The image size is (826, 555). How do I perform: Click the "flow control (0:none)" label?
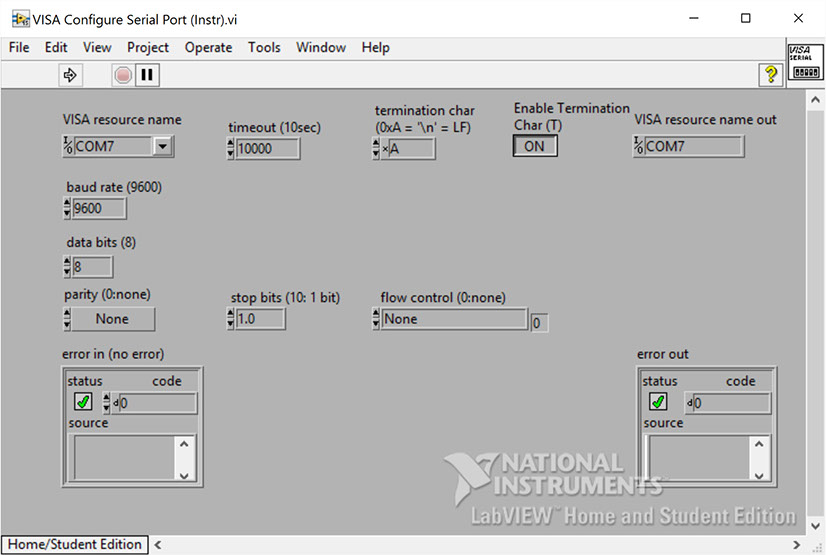click(442, 298)
